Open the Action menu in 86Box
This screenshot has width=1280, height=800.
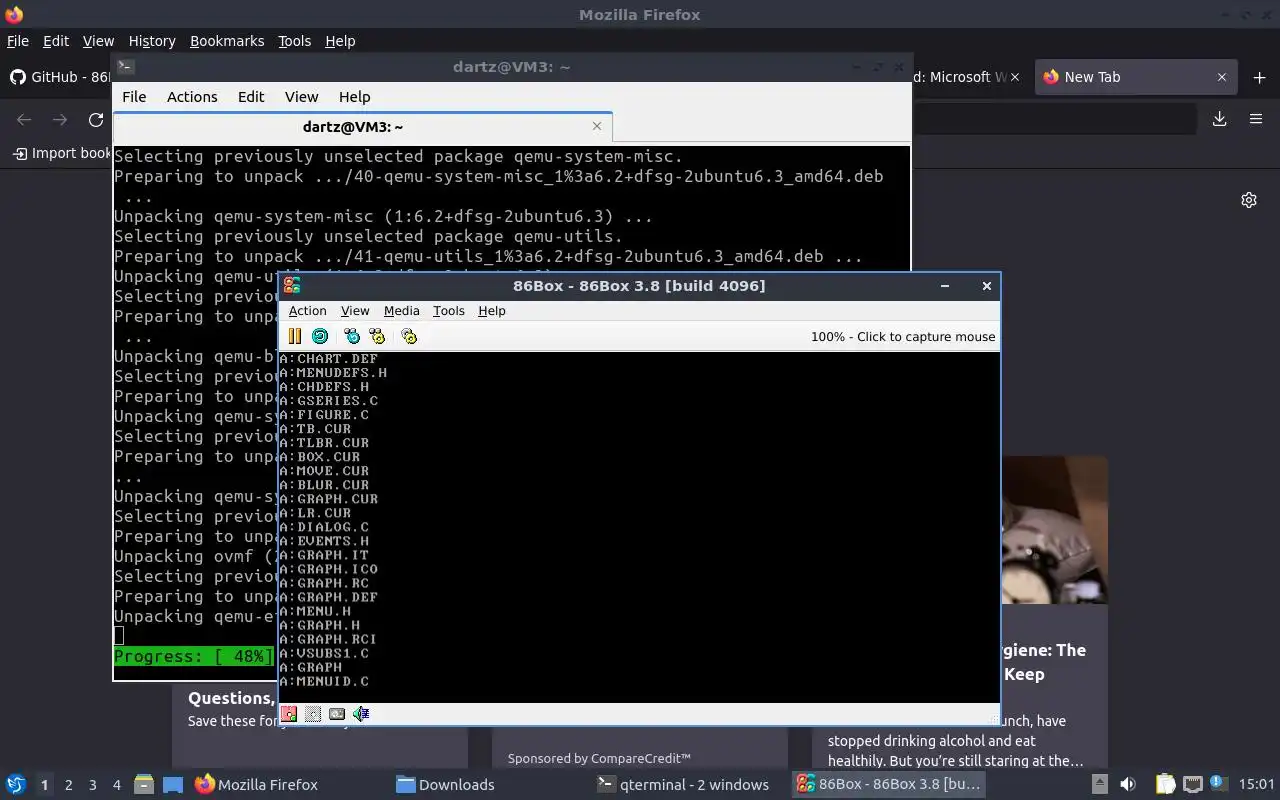307,311
